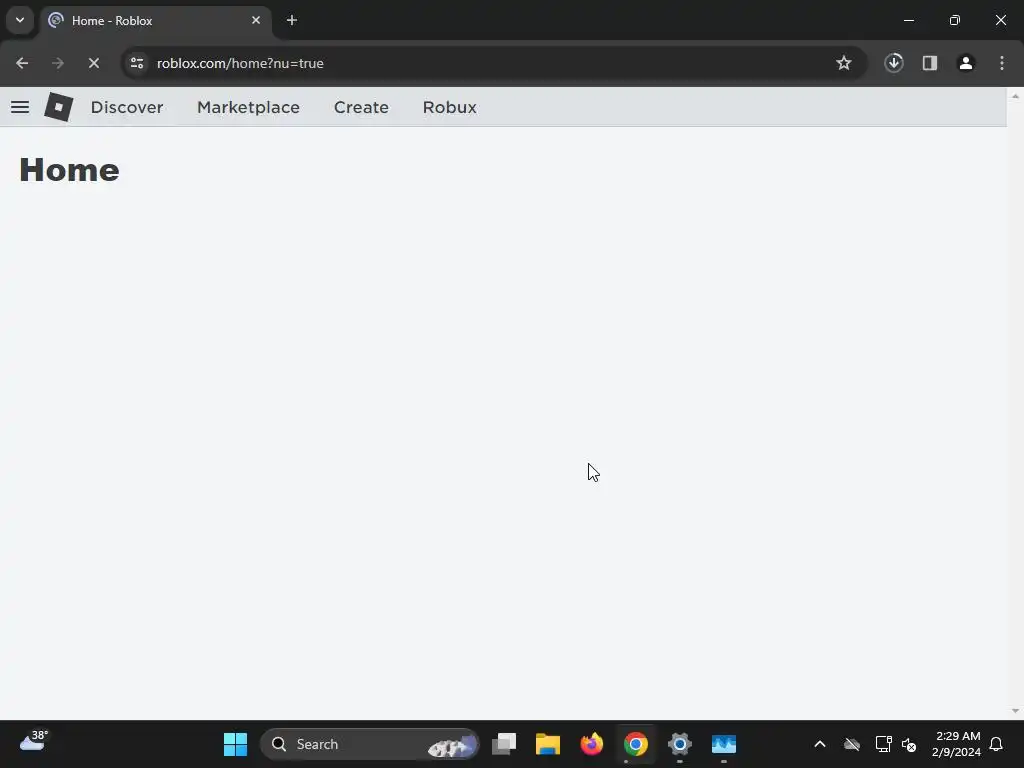
Task: Stop loading the current page
Action: [x=93, y=63]
